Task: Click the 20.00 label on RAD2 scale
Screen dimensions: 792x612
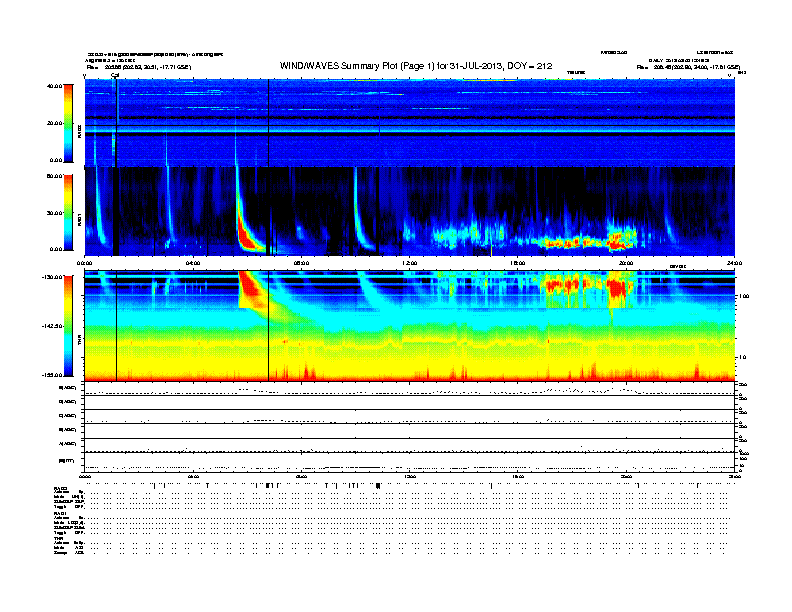Action: [54, 123]
